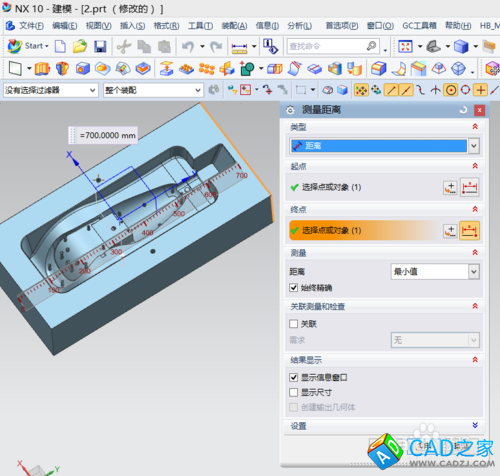
Task: Select the 起点 选择点或对象 (1) field
Action: tap(365, 187)
